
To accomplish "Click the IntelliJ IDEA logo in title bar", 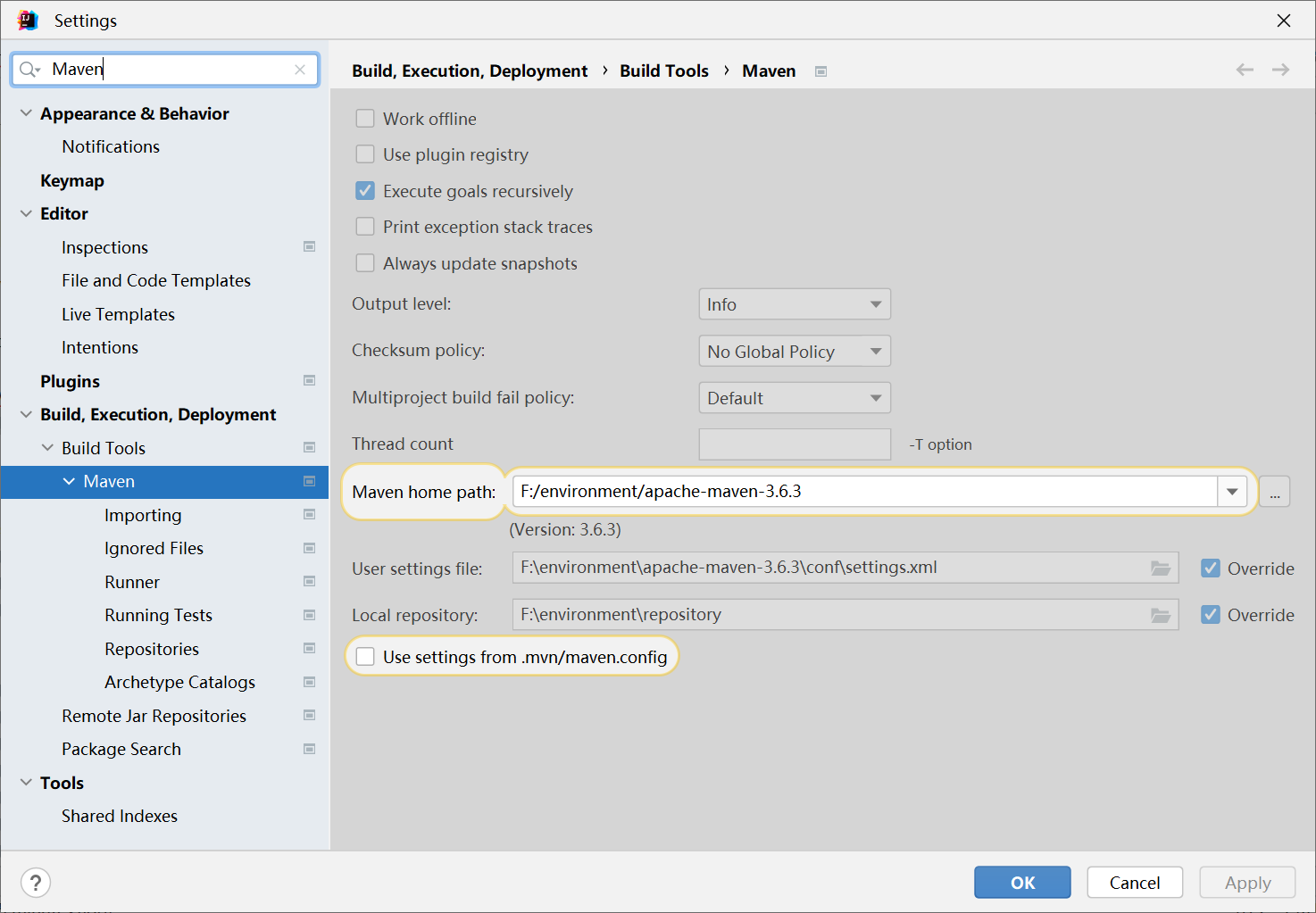I will coord(28,20).
